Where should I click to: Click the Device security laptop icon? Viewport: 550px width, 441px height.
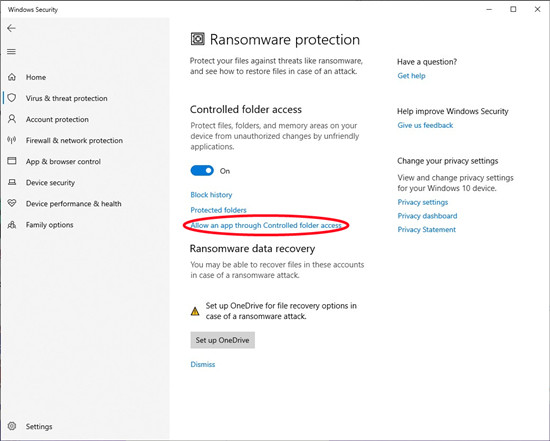coord(12,182)
